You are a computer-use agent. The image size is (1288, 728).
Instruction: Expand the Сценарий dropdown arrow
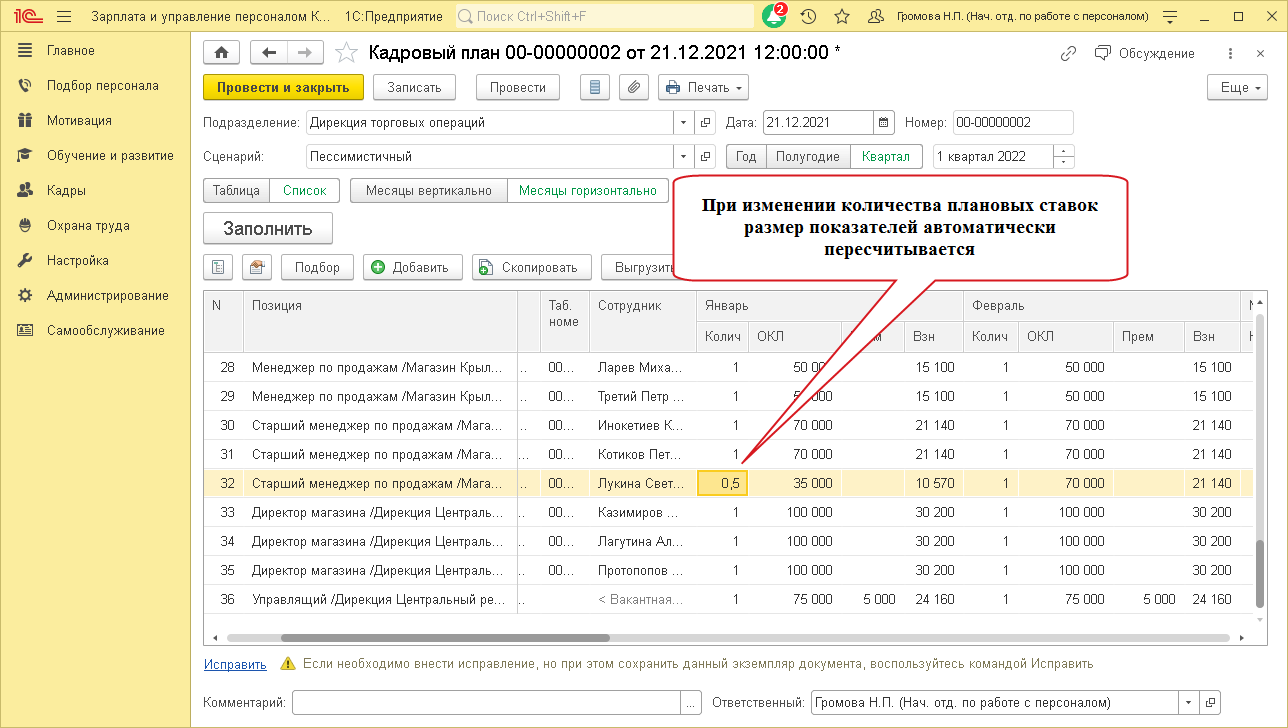(x=685, y=157)
